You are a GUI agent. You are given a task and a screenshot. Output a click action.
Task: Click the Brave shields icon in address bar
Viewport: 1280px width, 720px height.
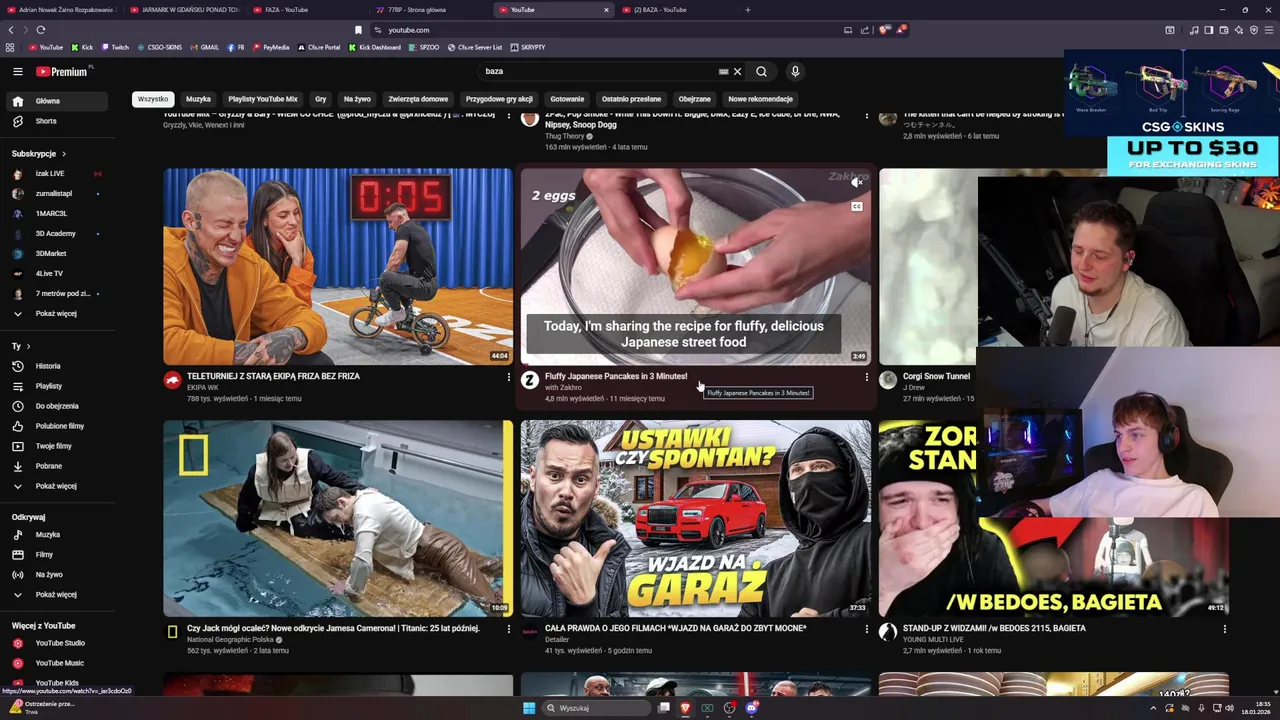point(884,30)
